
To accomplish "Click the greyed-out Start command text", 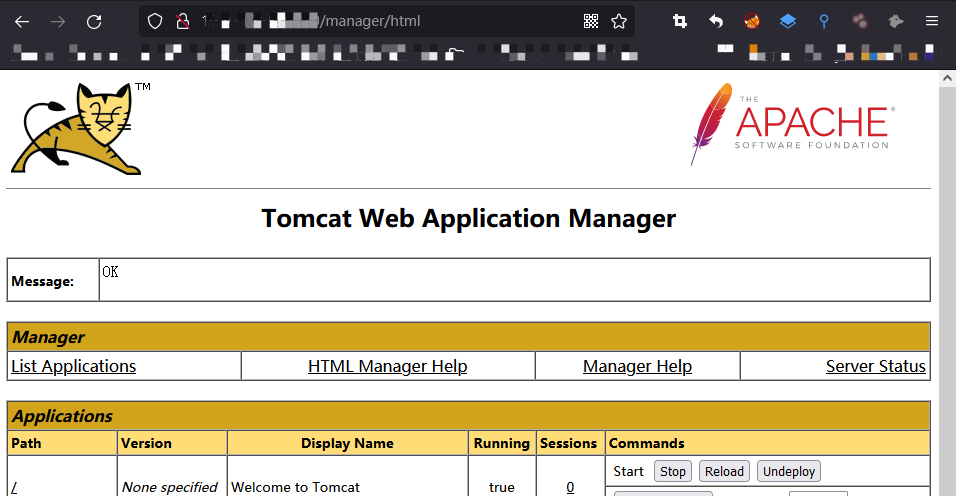I will (629, 472).
